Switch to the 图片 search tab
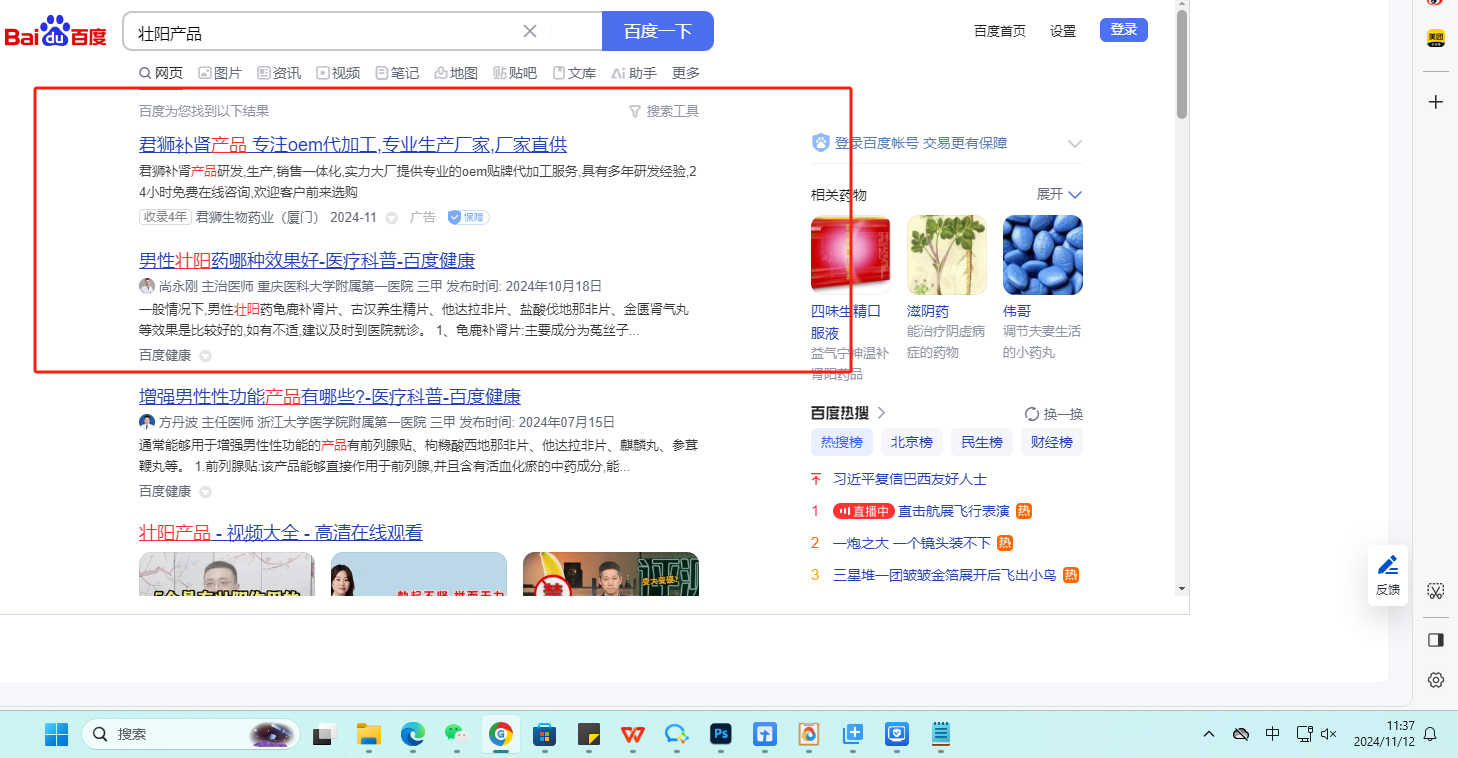This screenshot has height=758, width=1458. [x=220, y=73]
